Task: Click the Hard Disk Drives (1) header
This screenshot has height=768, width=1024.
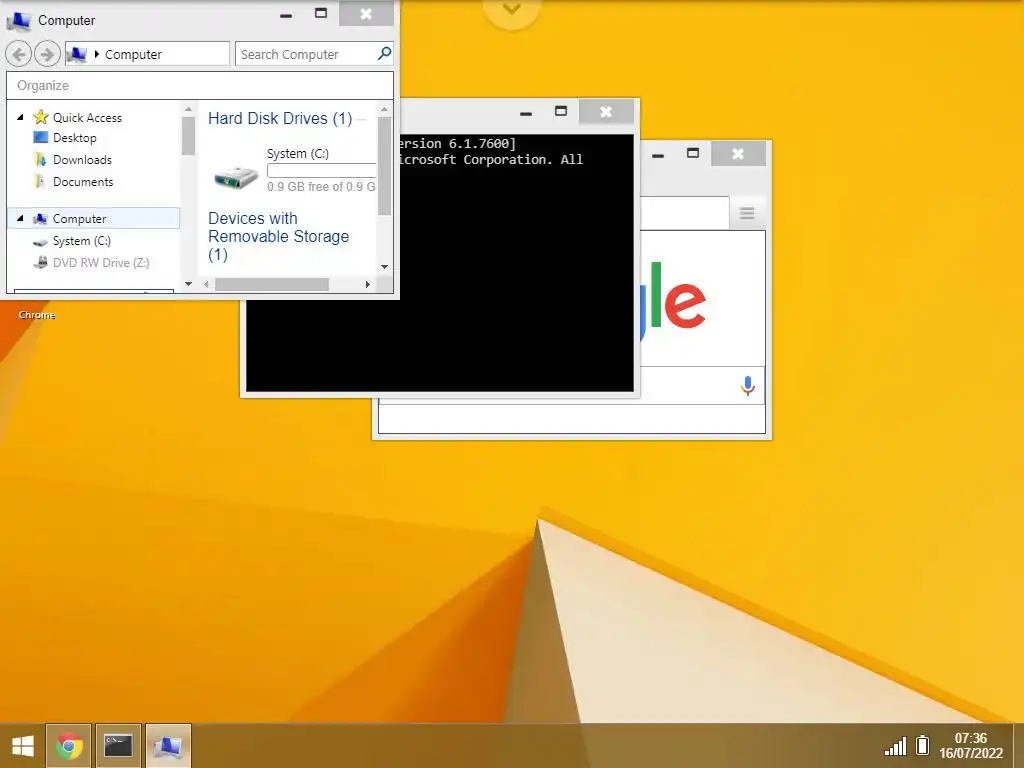Action: click(280, 118)
